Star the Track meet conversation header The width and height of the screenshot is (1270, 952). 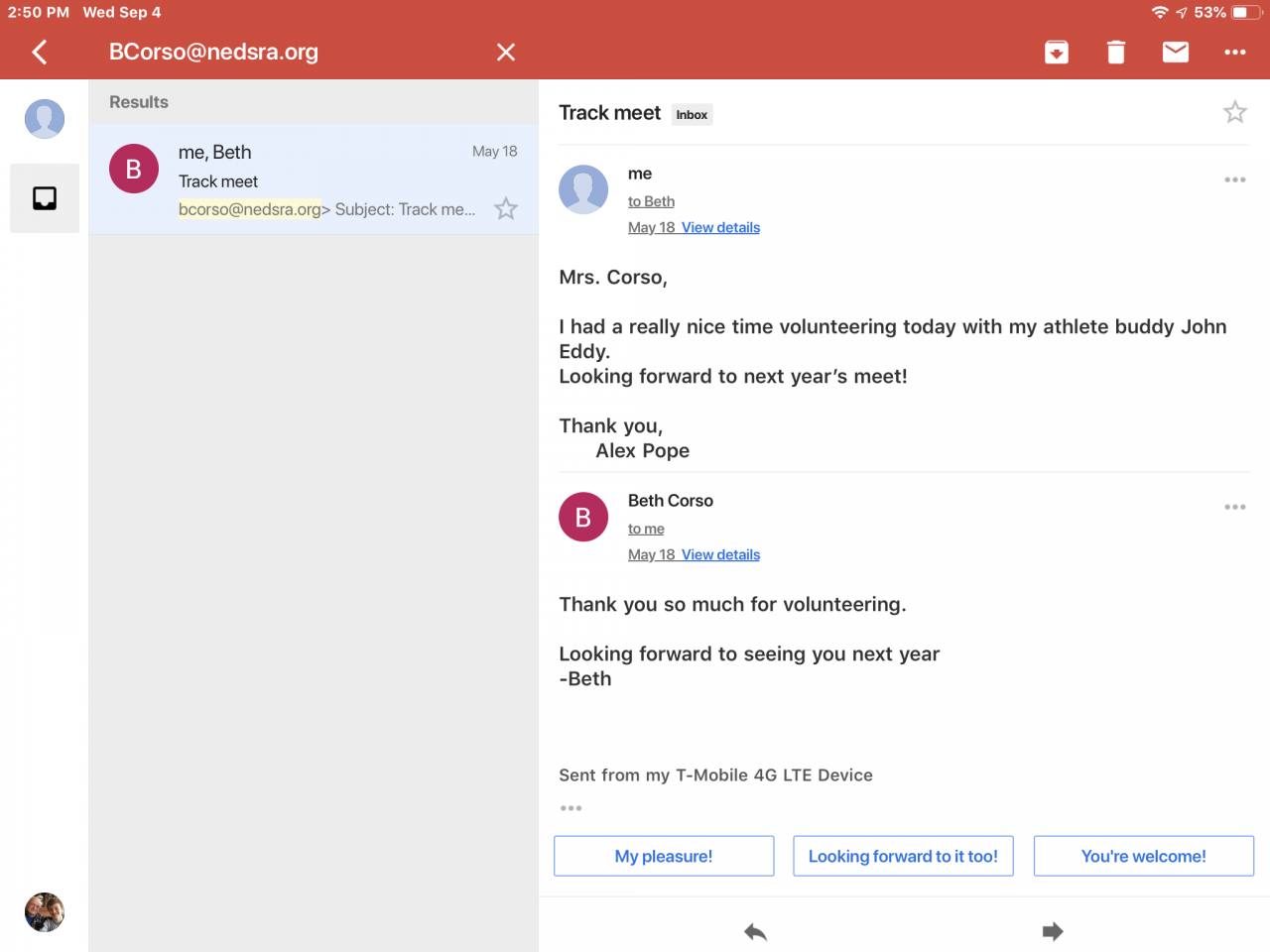pyautogui.click(x=1235, y=112)
